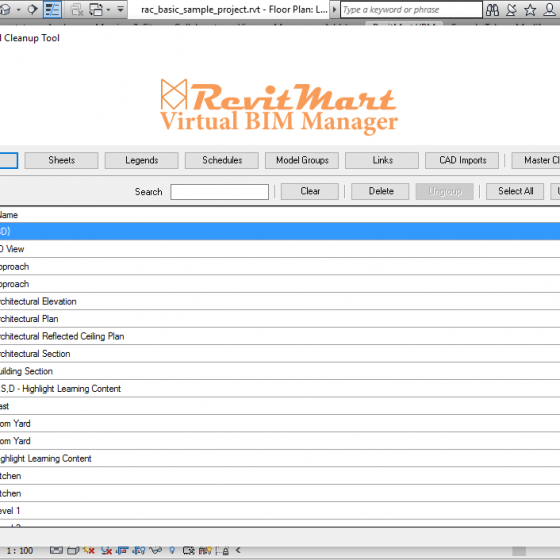Screen dimensions: 560x560
Task: Click the Cleanup Tool Search text box
Action: coord(219,192)
